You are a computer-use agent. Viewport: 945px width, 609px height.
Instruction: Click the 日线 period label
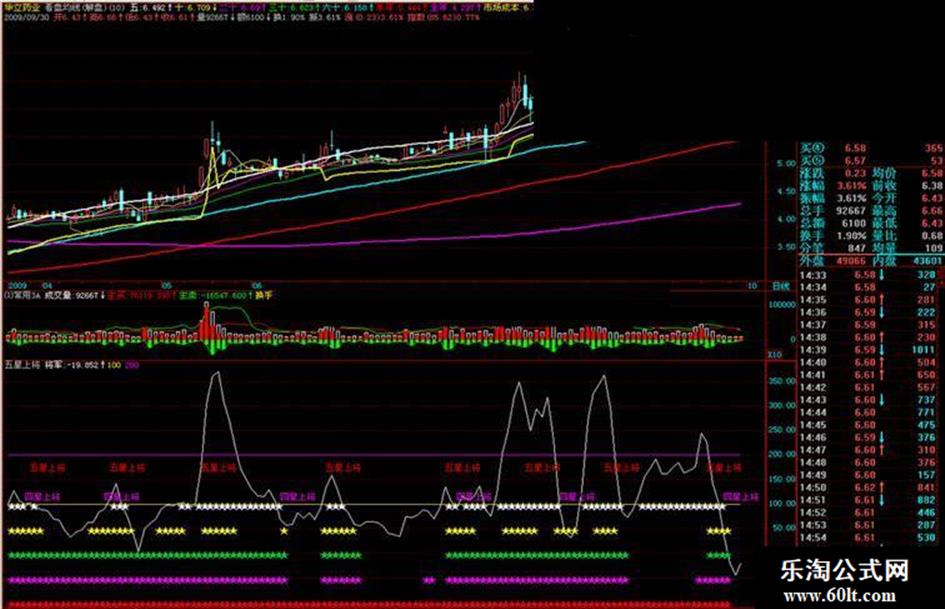point(781,286)
